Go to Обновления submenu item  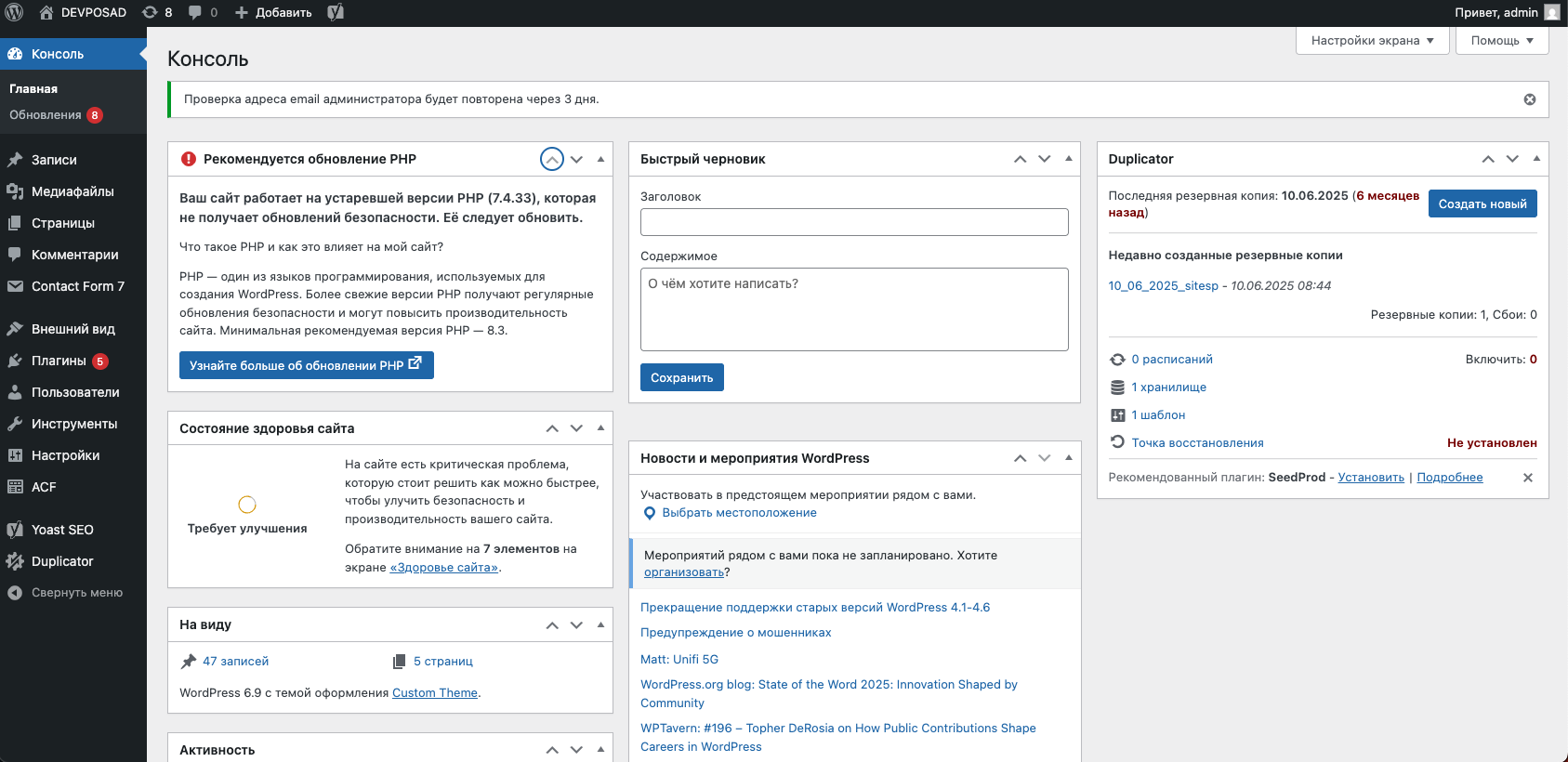[56, 115]
